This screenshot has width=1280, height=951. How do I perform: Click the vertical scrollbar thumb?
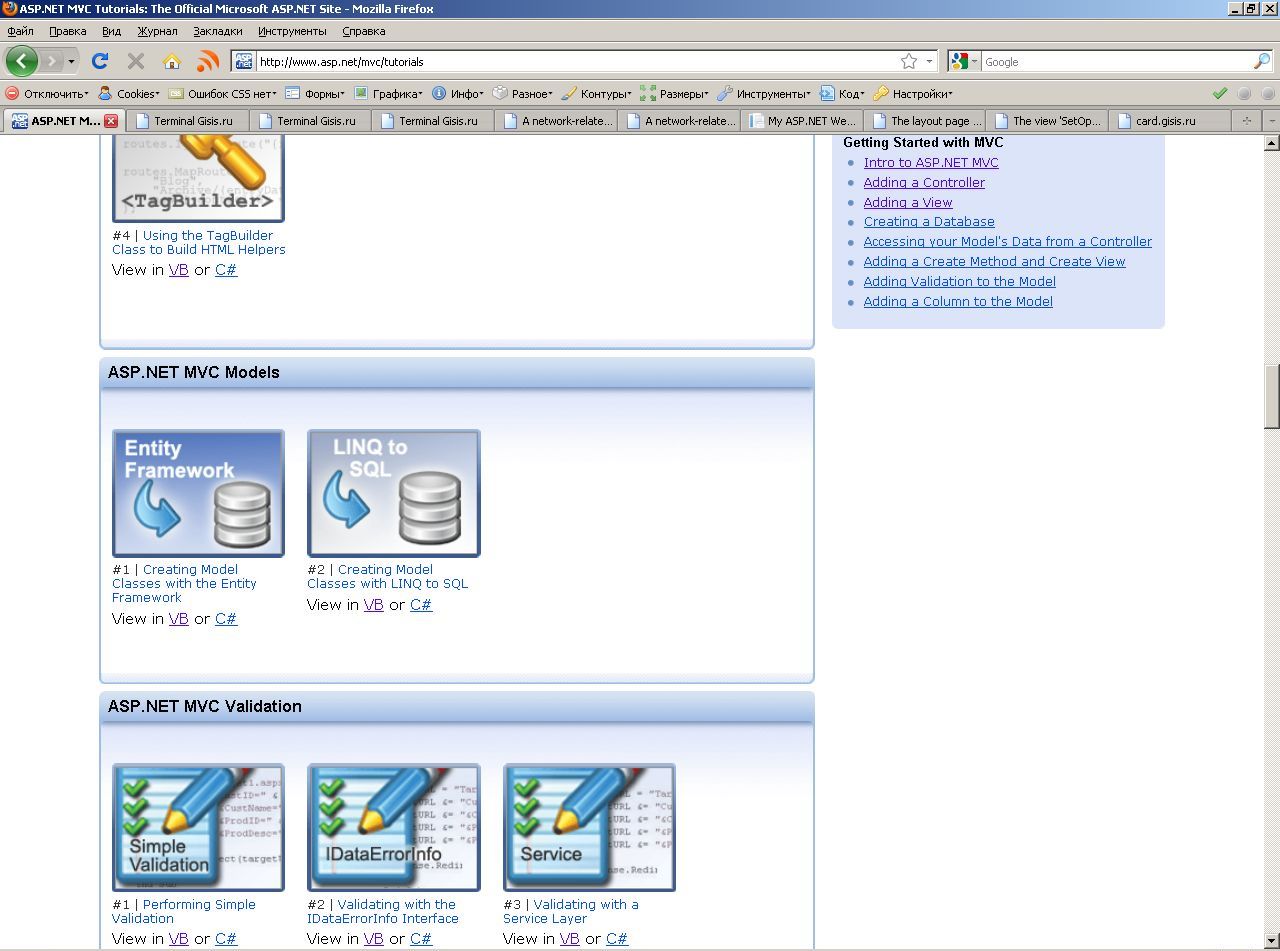pyautogui.click(x=1272, y=397)
